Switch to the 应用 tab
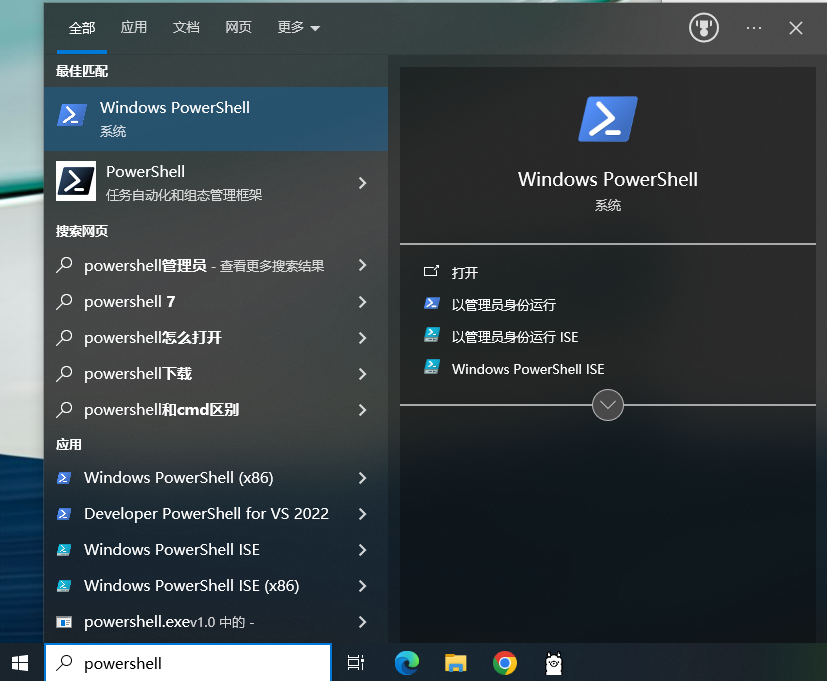 click(133, 27)
